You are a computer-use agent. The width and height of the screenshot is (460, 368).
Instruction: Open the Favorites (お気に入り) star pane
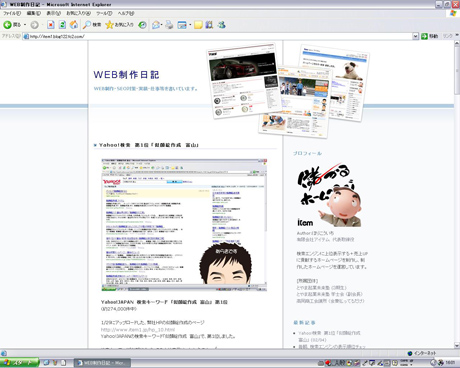pos(119,25)
